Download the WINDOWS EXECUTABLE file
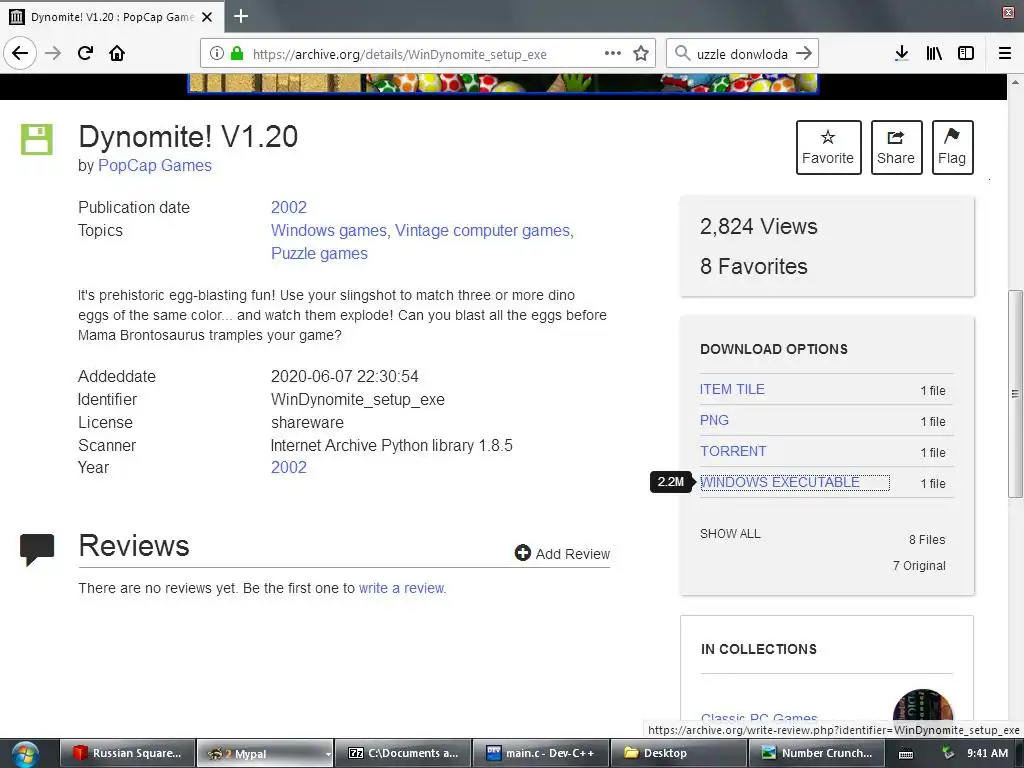 click(780, 482)
